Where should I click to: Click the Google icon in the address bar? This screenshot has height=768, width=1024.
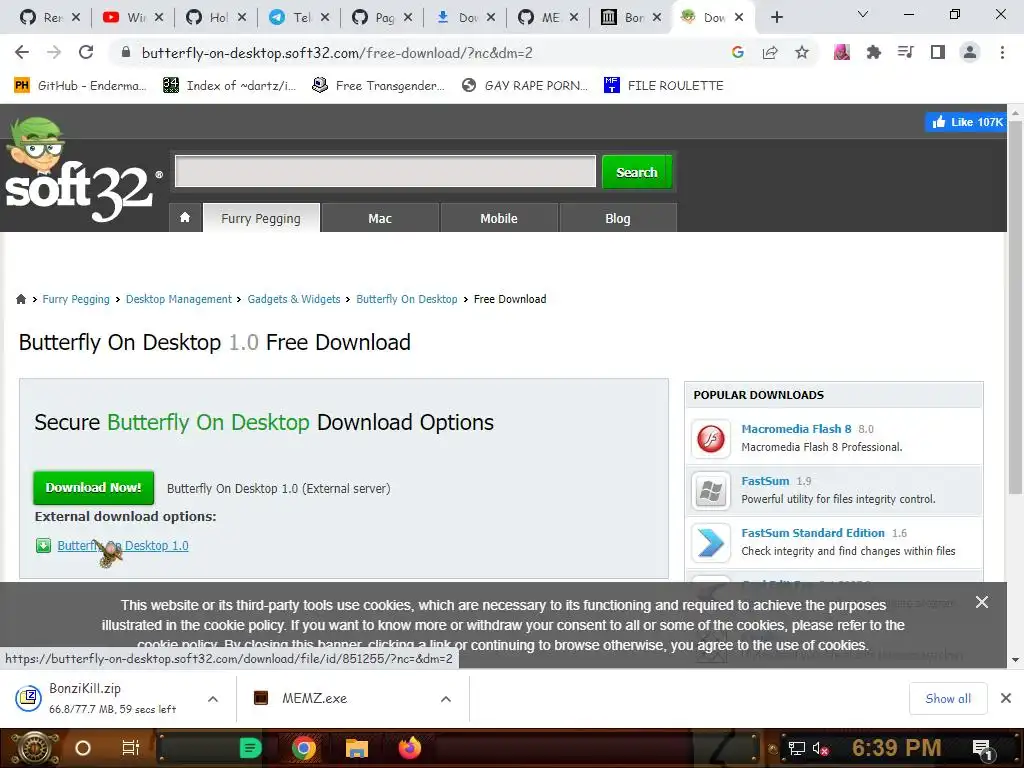pos(737,52)
